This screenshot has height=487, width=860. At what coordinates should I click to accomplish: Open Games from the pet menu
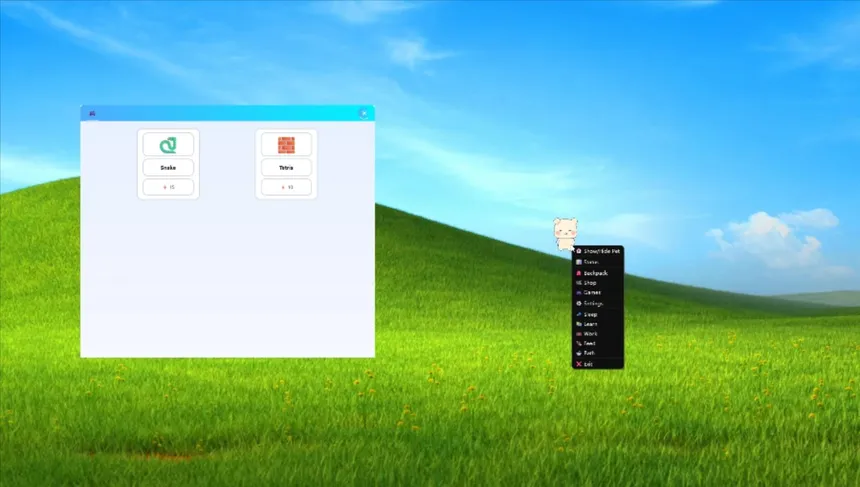(598, 293)
